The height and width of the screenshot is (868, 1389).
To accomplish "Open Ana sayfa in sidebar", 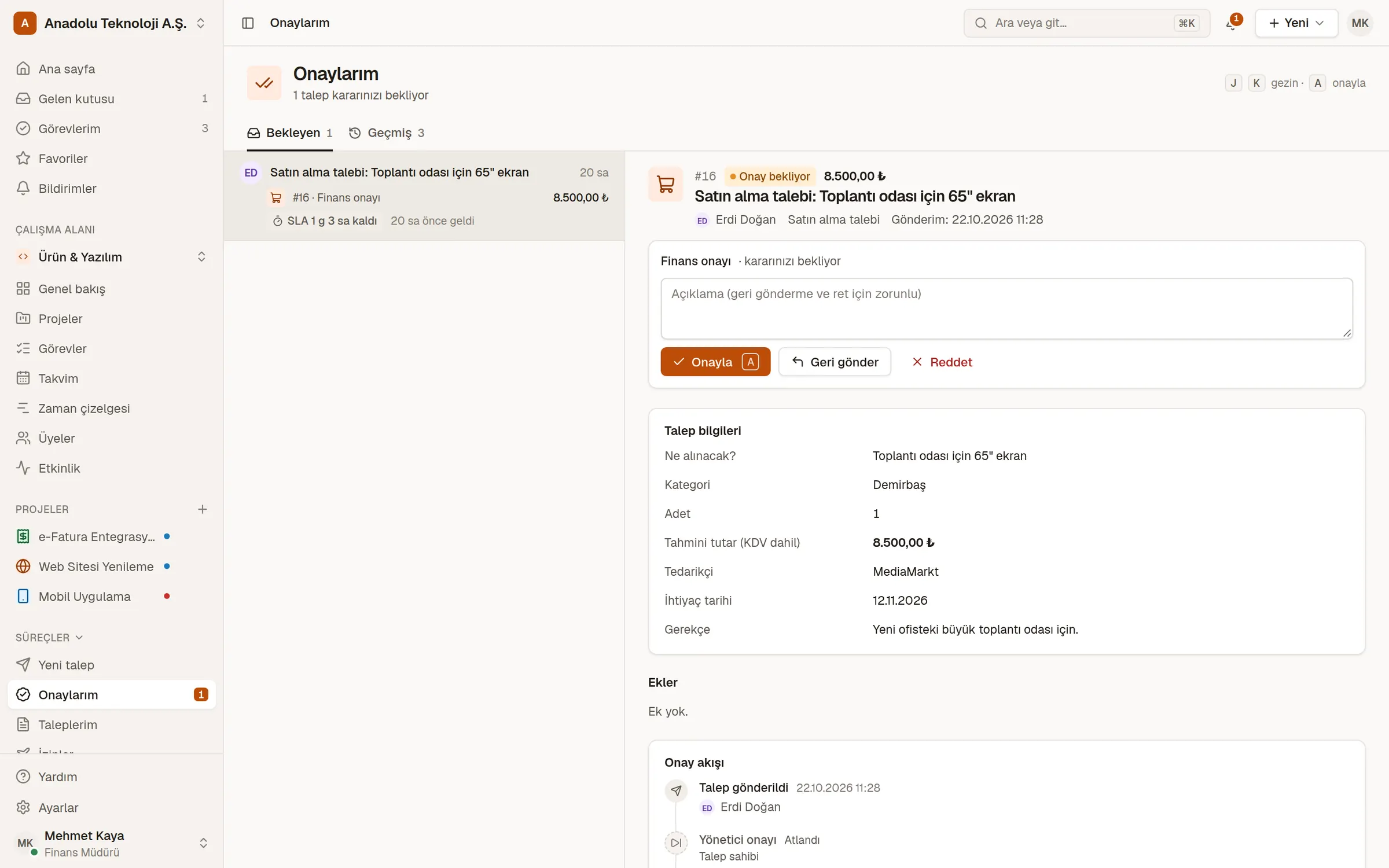I will [x=112, y=69].
